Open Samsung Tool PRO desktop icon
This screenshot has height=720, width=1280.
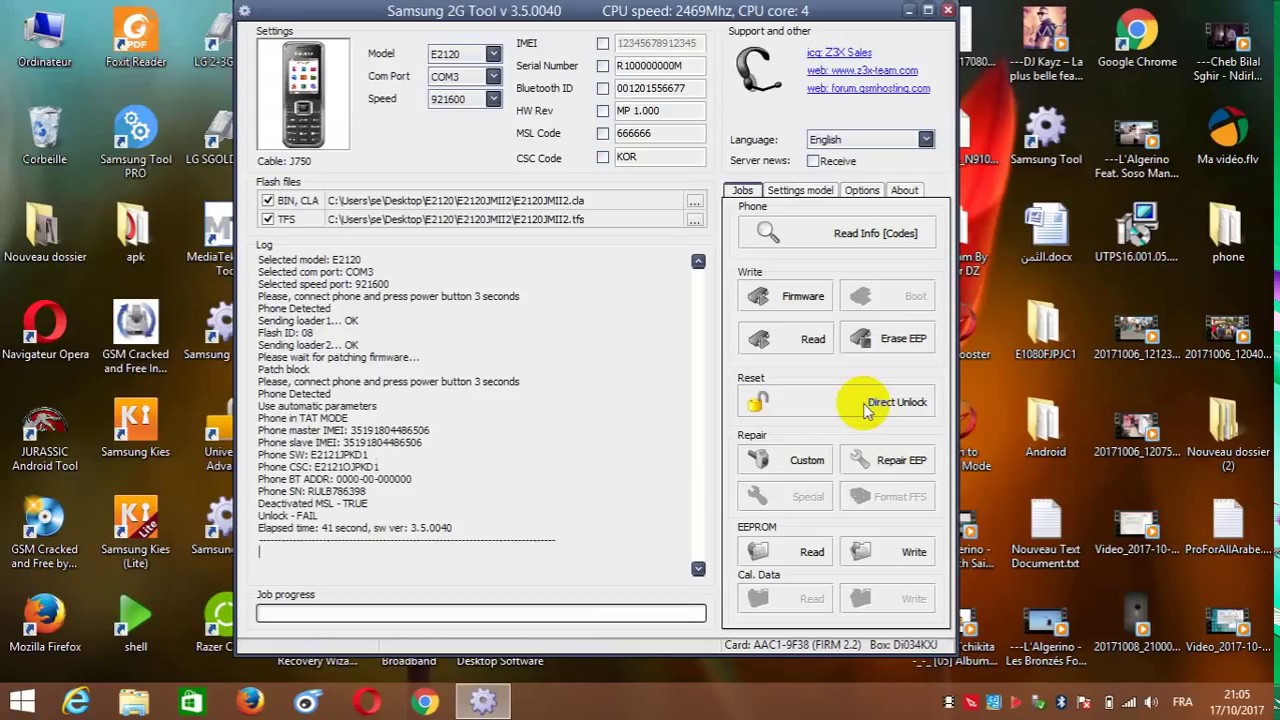(x=135, y=144)
